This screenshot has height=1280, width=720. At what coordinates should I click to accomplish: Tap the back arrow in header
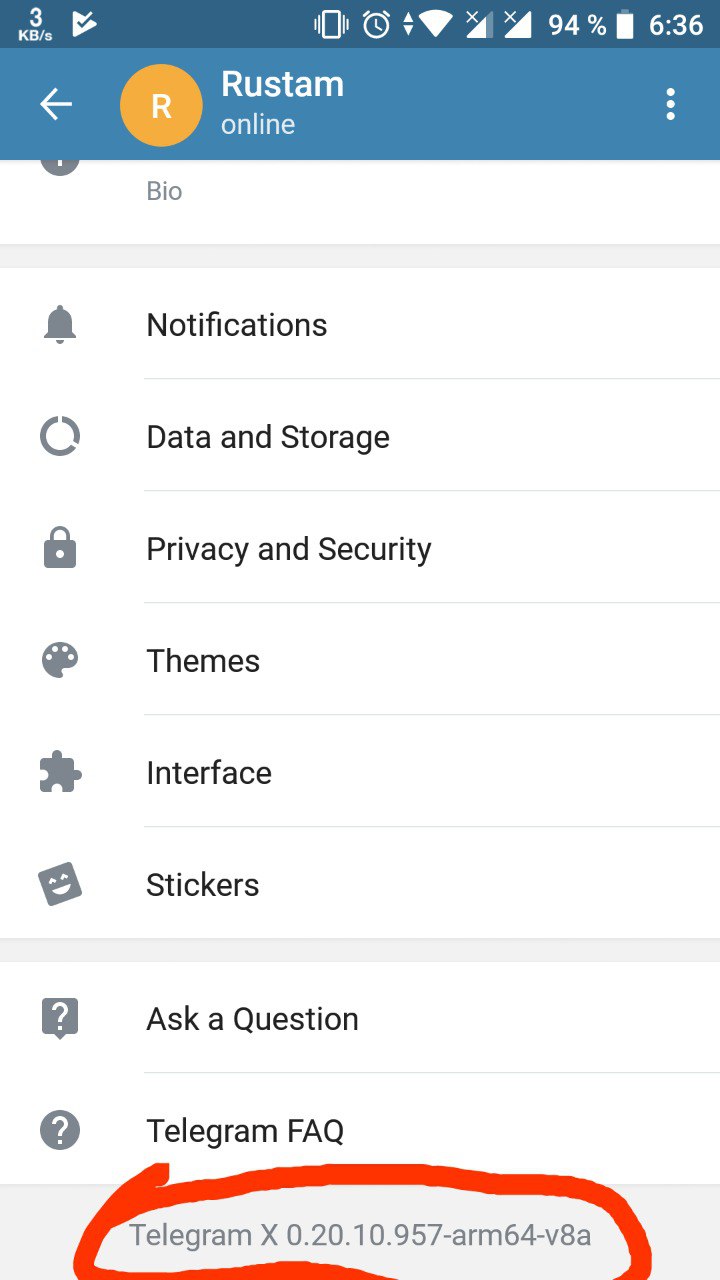[56, 104]
